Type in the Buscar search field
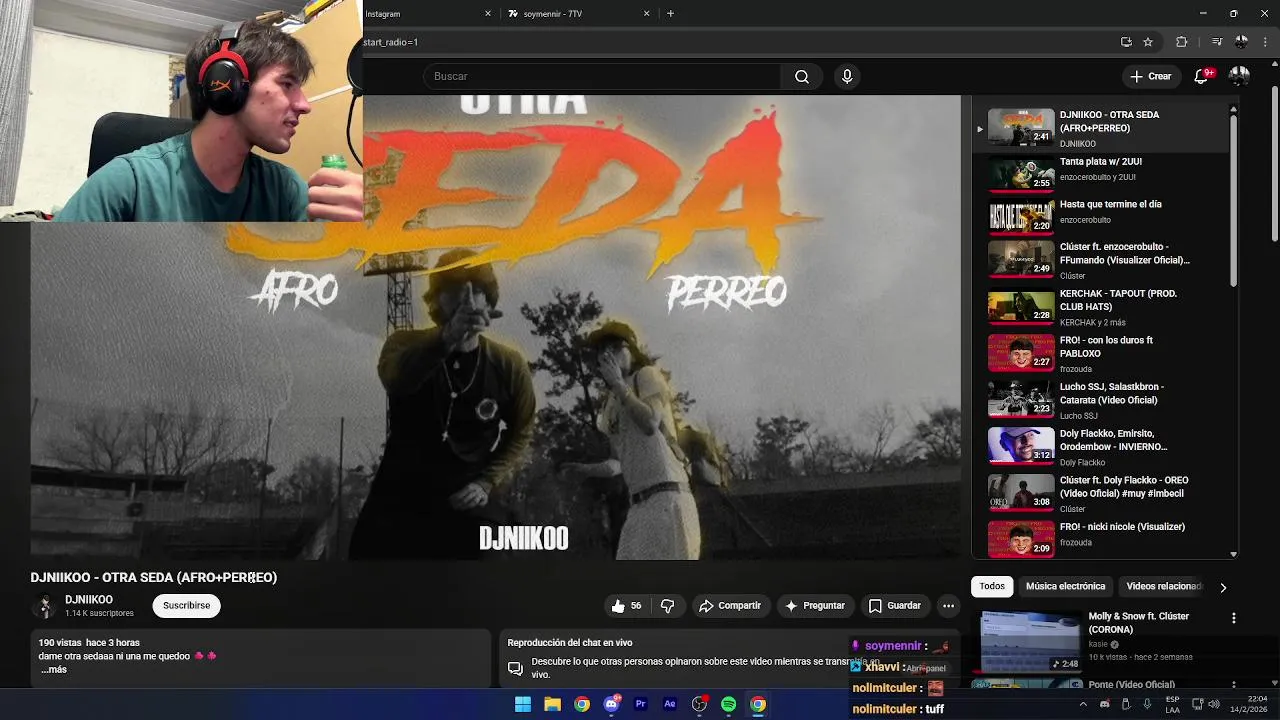 pyautogui.click(x=603, y=76)
